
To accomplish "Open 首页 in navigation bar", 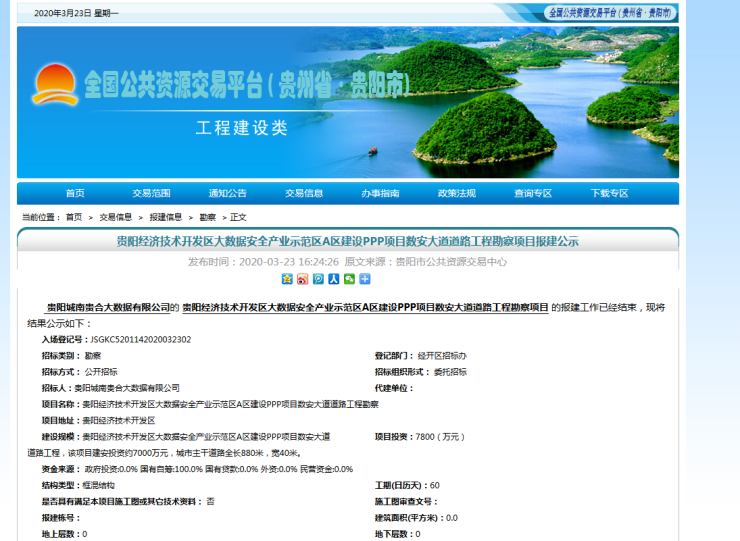I will [x=75, y=193].
